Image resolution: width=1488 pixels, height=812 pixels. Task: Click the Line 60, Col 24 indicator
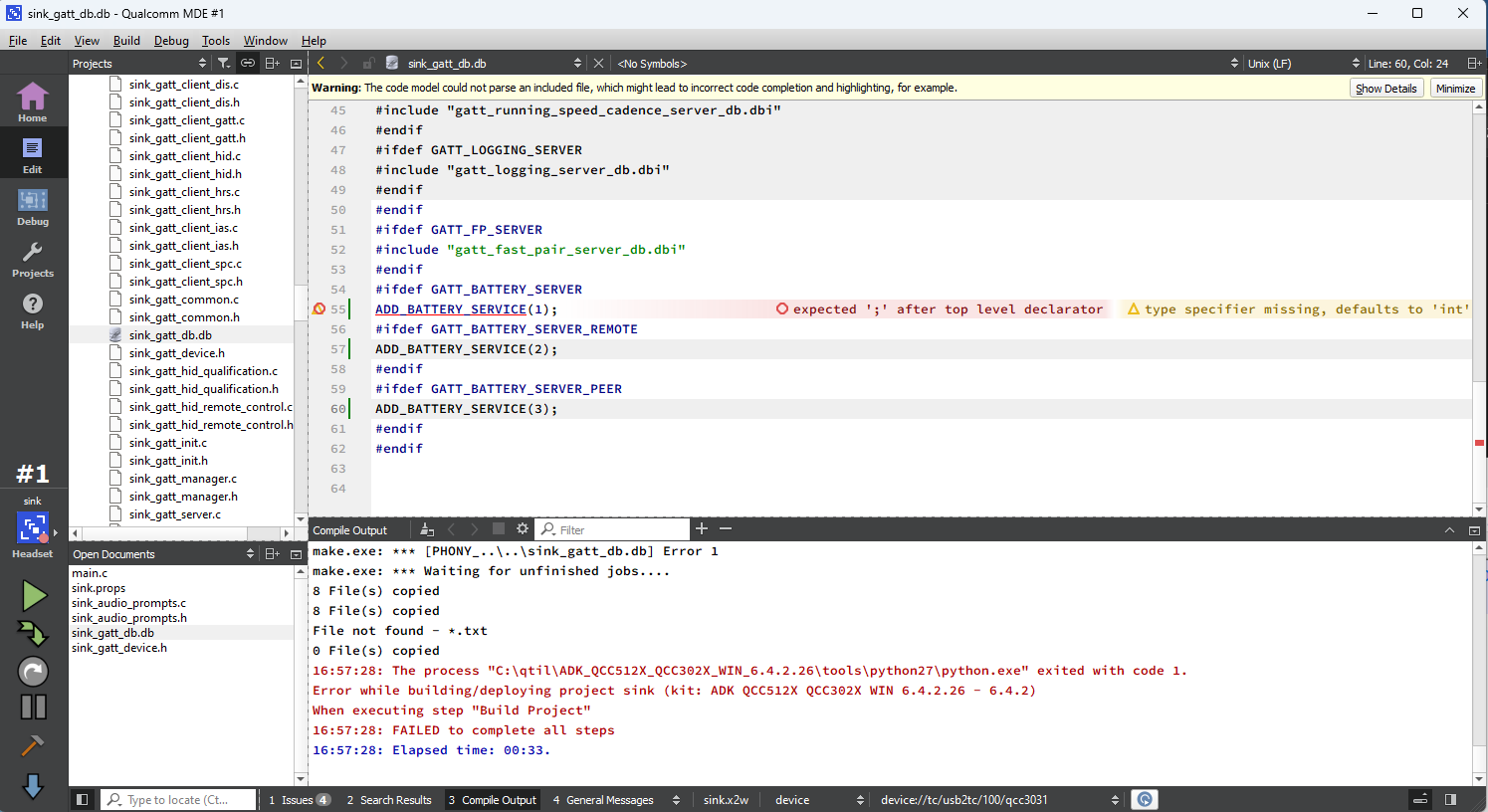point(1407,63)
